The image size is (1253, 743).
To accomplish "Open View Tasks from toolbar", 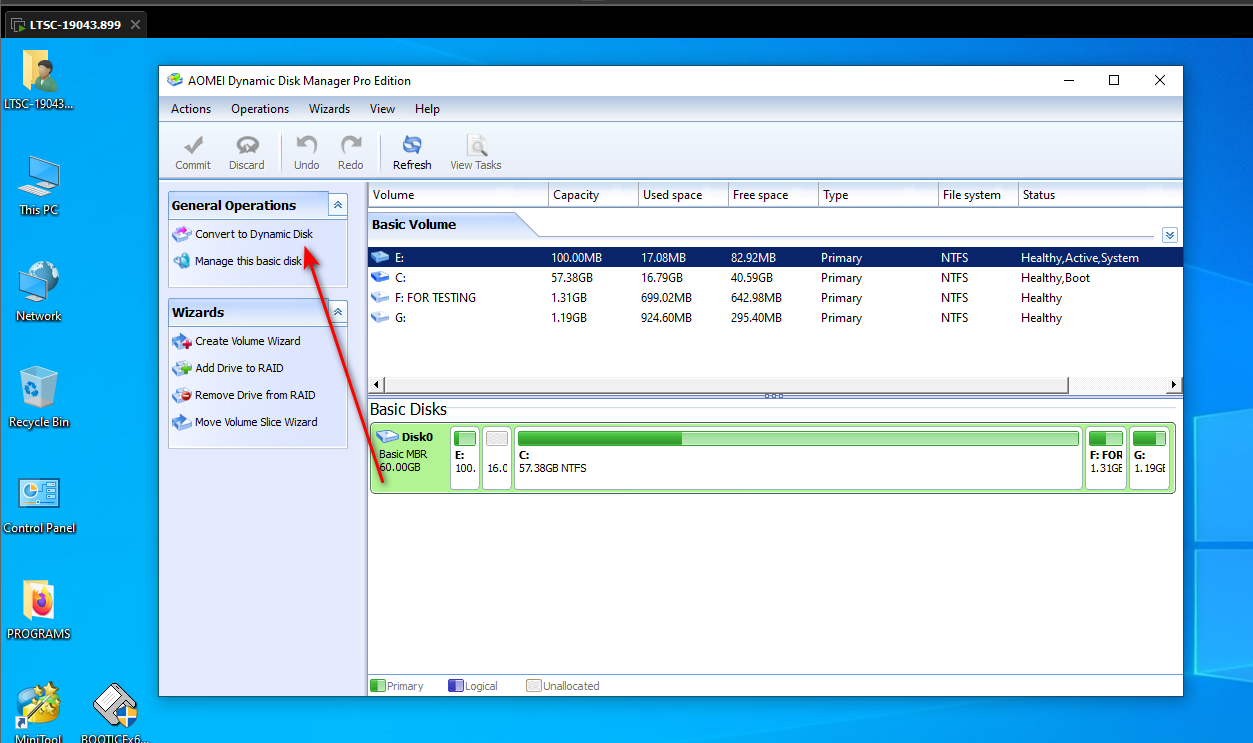I will click(476, 153).
